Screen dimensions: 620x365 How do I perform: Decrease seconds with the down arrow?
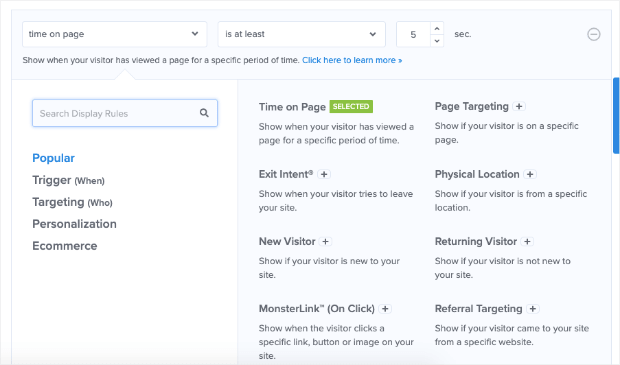(437, 41)
